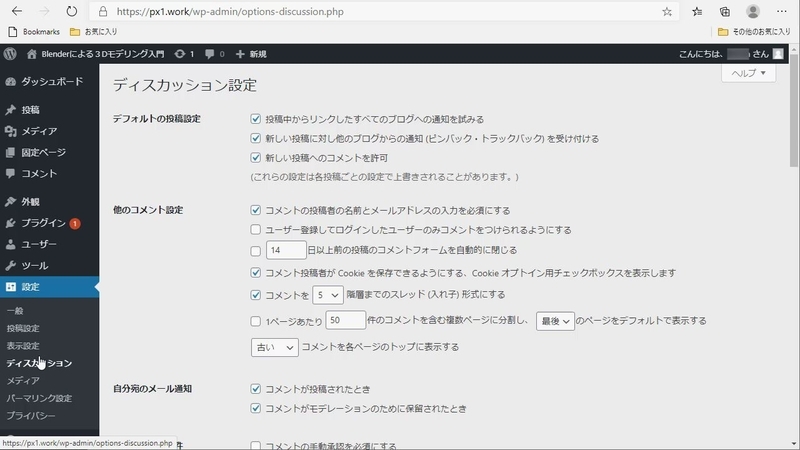800x450 pixels.
Task: Open 最後 default page dropdown
Action: click(555, 321)
